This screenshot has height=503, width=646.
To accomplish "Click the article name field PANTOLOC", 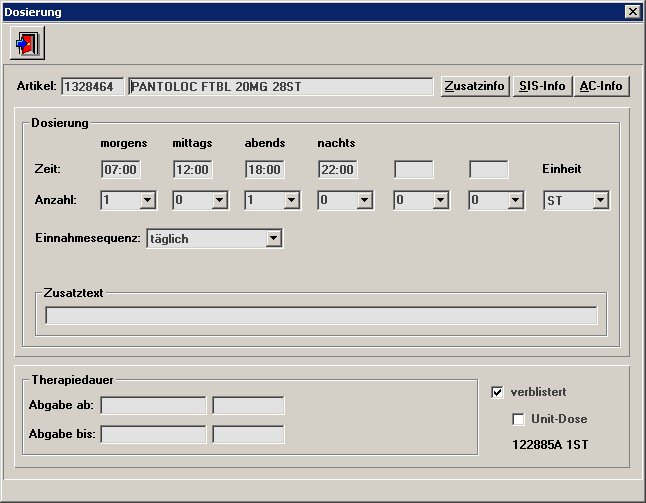I will [280, 86].
